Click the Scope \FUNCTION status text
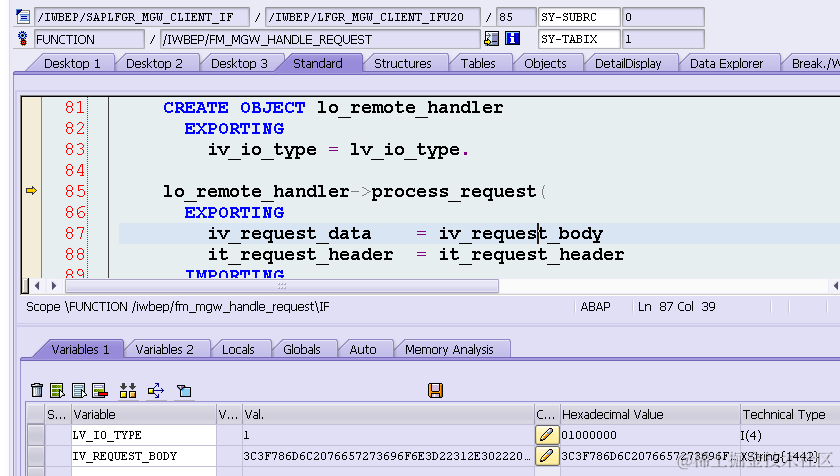840x476 pixels. pyautogui.click(x=177, y=307)
